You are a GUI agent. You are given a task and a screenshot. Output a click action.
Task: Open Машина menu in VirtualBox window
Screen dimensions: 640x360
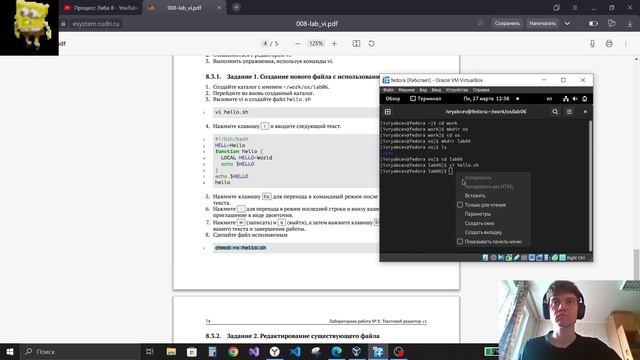coord(406,90)
